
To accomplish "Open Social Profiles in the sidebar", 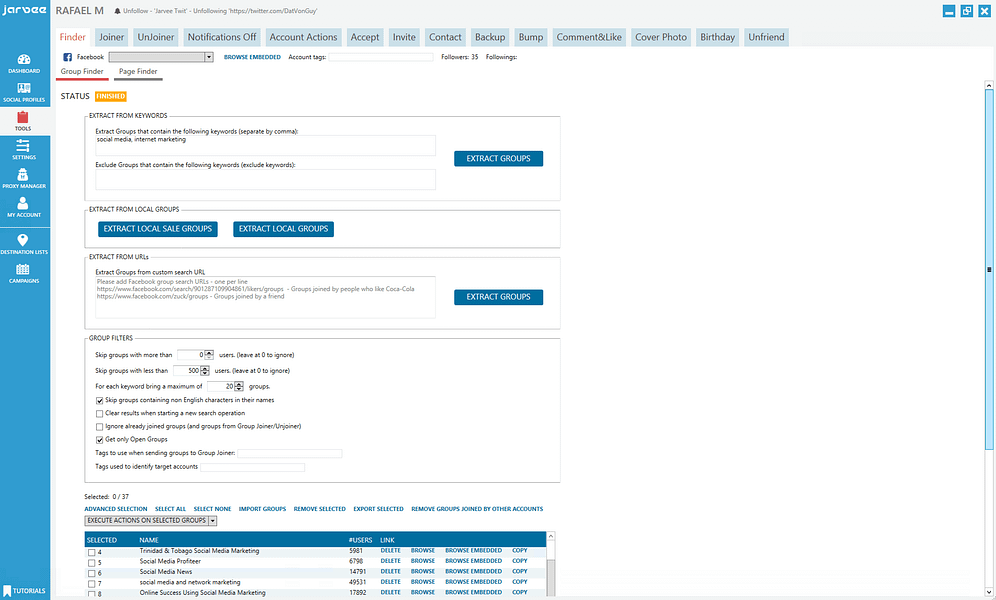I will [24, 93].
